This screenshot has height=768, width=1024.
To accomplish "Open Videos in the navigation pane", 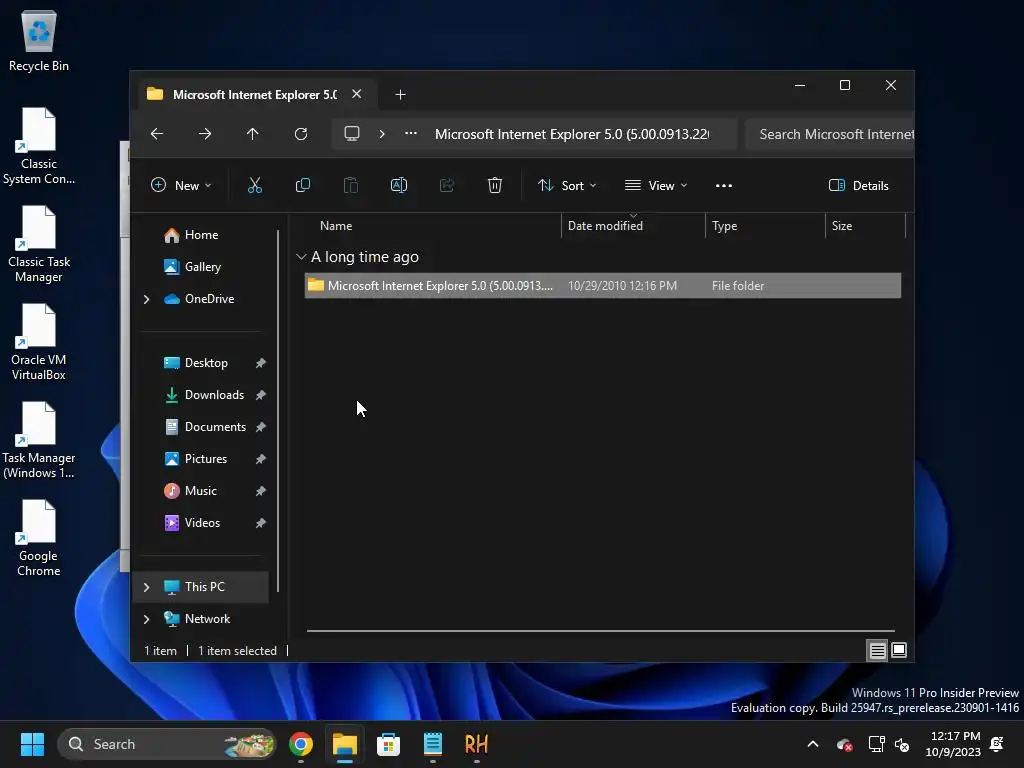I will [x=202, y=523].
